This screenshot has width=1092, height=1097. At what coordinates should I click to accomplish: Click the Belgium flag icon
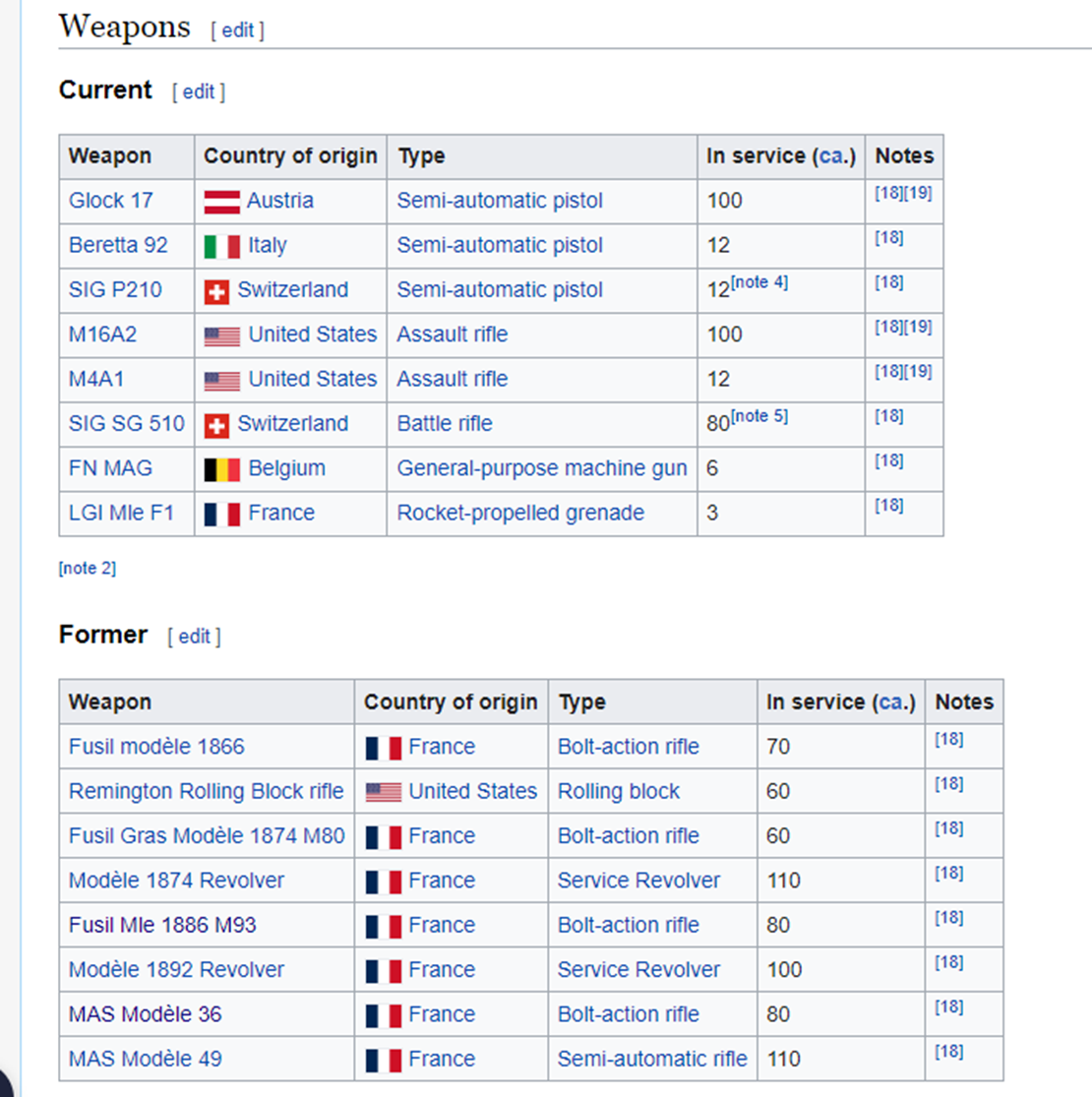221,470
